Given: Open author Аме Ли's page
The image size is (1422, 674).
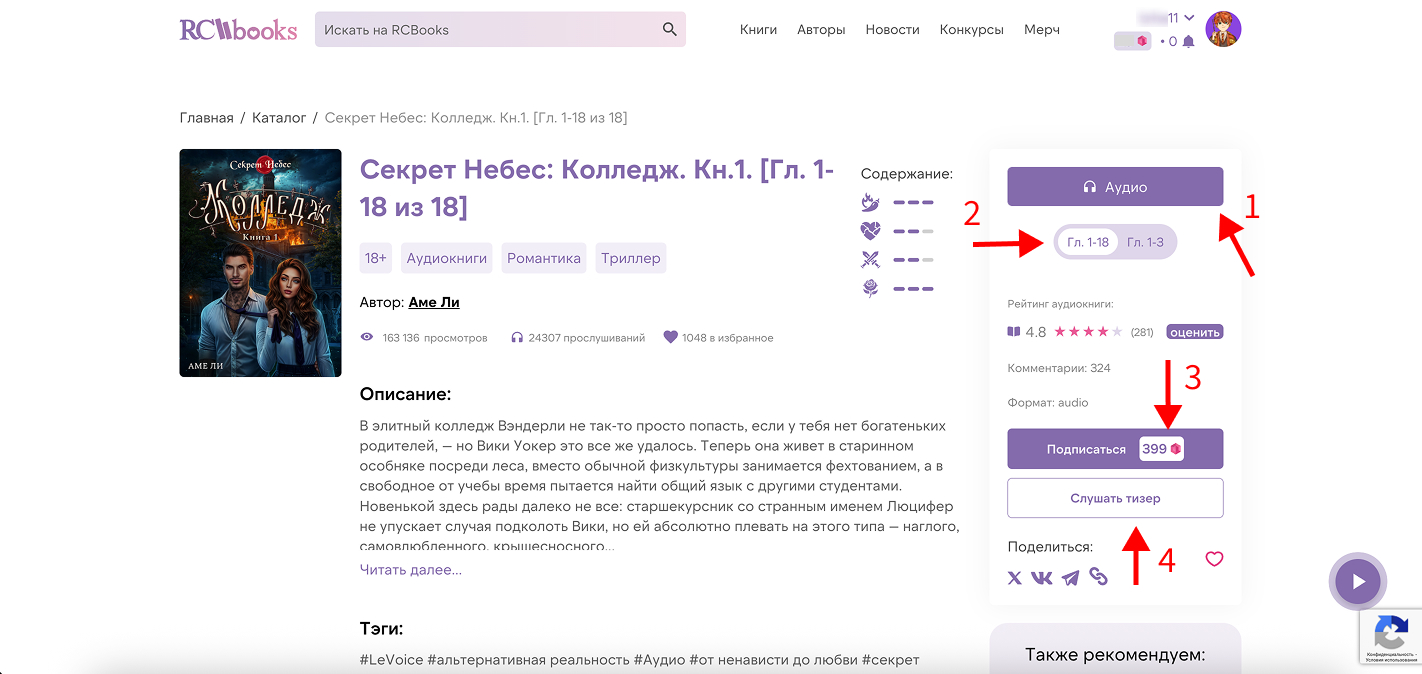Looking at the screenshot, I should [x=434, y=302].
